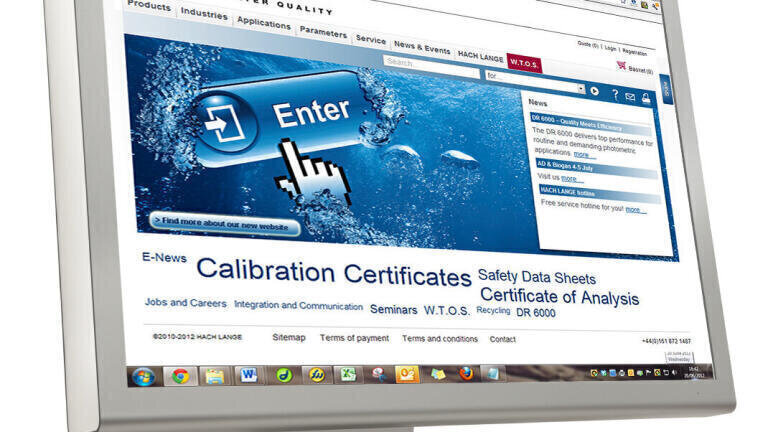
Task: Open Fireworks from the taskbar
Action: click(x=317, y=375)
